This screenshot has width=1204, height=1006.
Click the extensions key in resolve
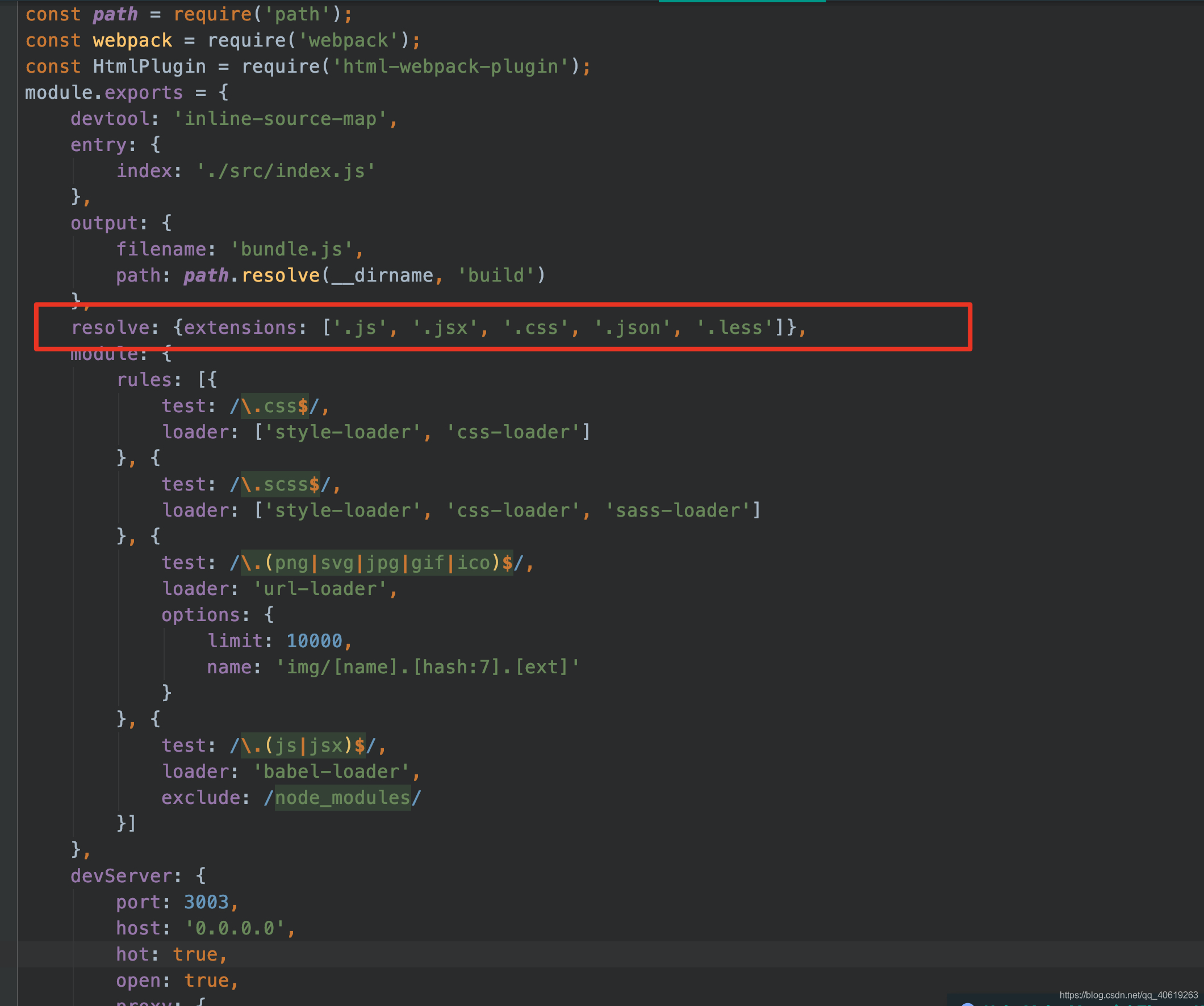240,328
